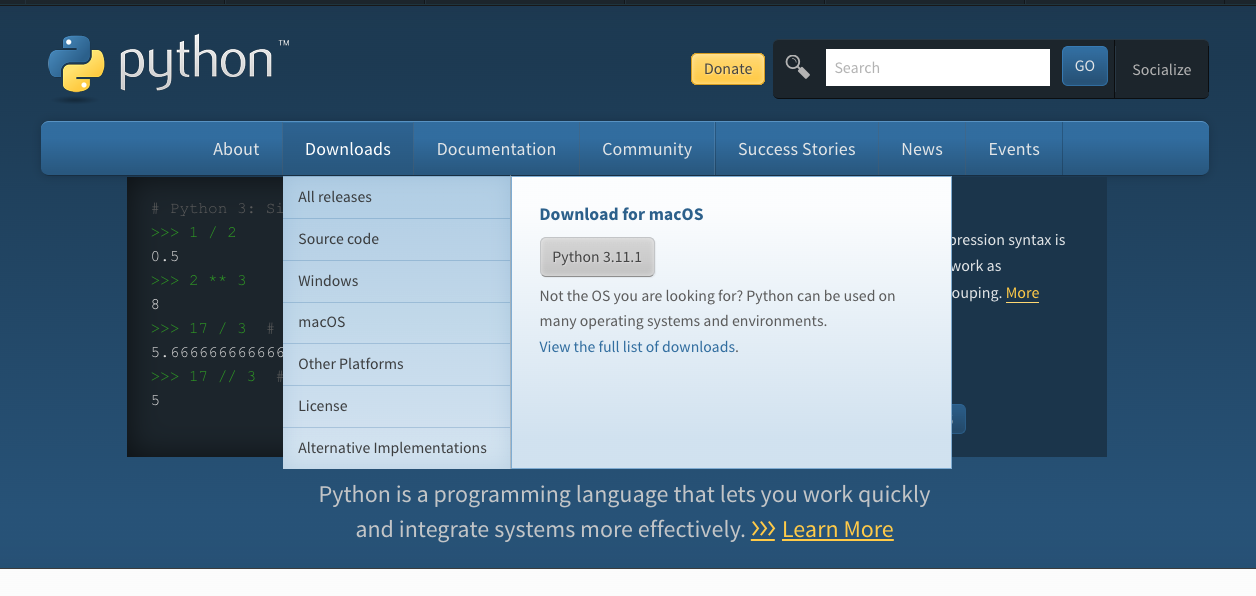The height and width of the screenshot is (596, 1256).
Task: Click the '>>> 1 / 2' code line
Action: [x=194, y=232]
